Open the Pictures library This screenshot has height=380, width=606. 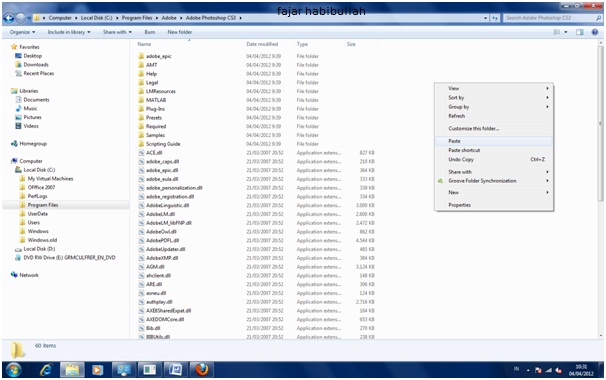point(28,117)
